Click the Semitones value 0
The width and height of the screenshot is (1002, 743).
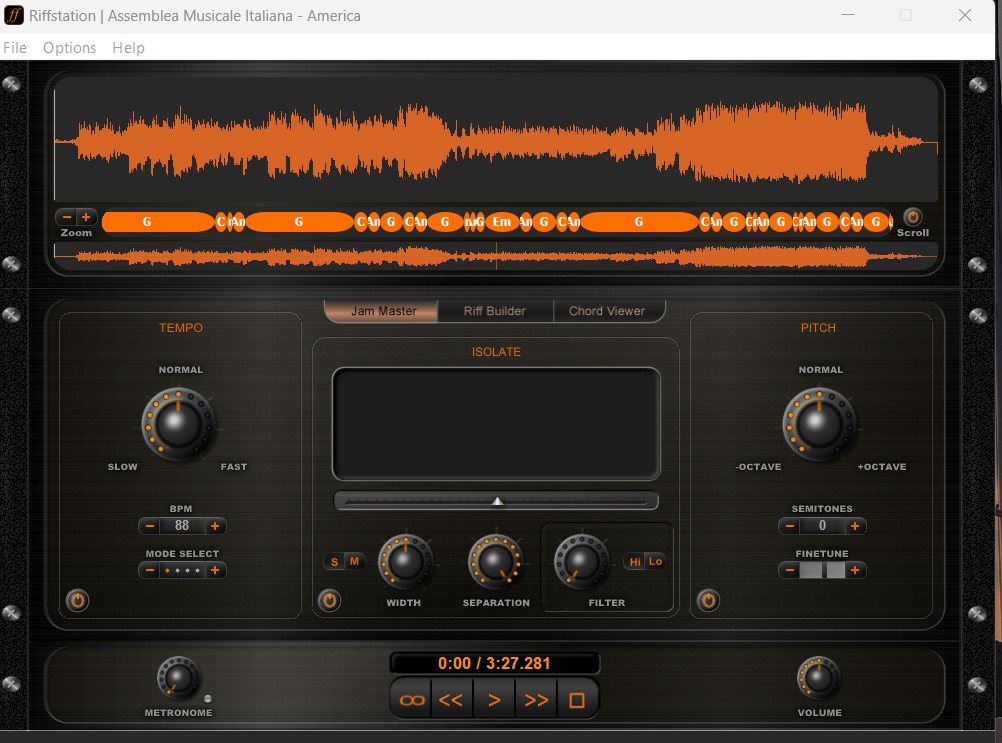click(x=822, y=525)
